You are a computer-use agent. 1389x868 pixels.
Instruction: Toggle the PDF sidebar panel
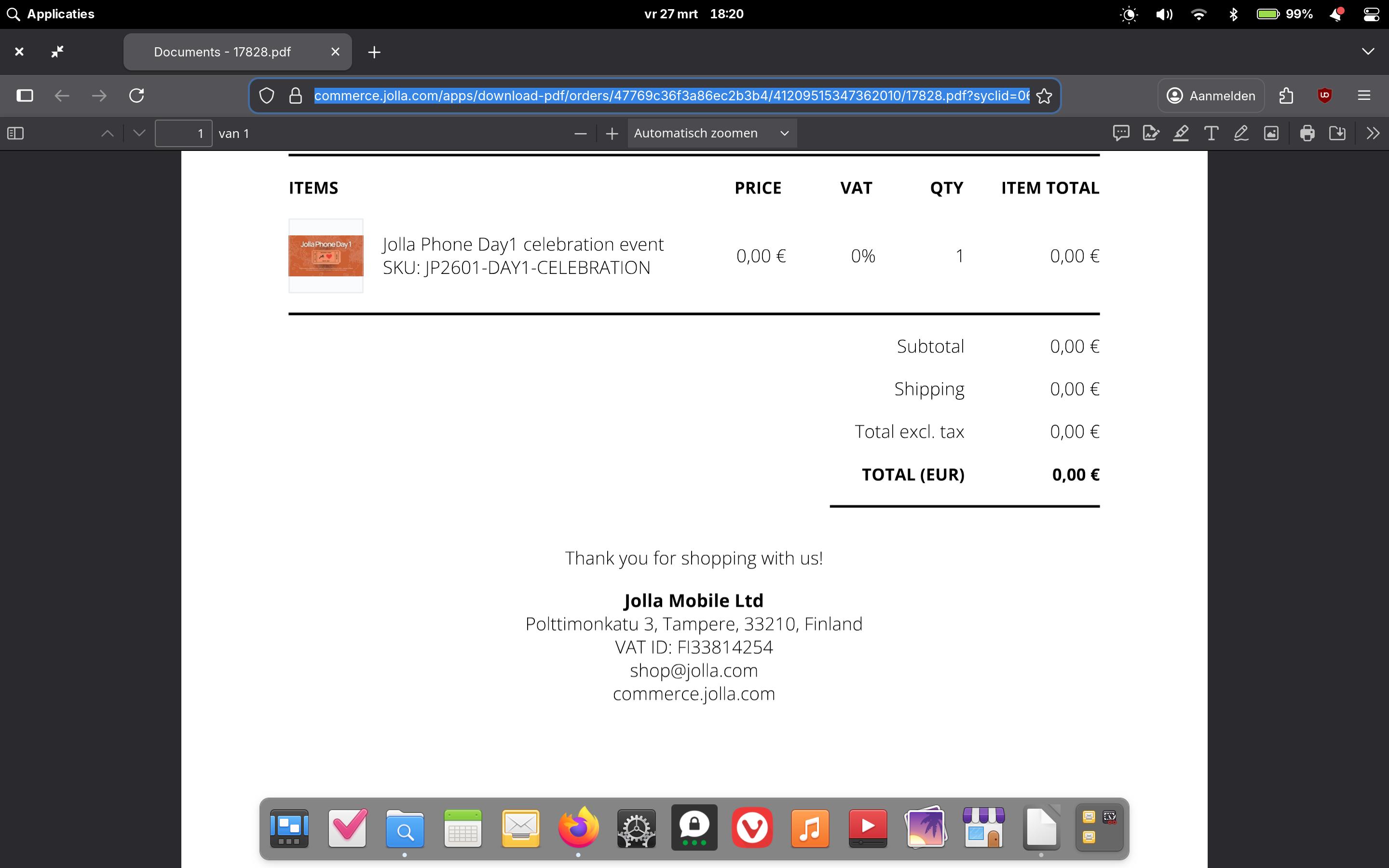click(15, 133)
